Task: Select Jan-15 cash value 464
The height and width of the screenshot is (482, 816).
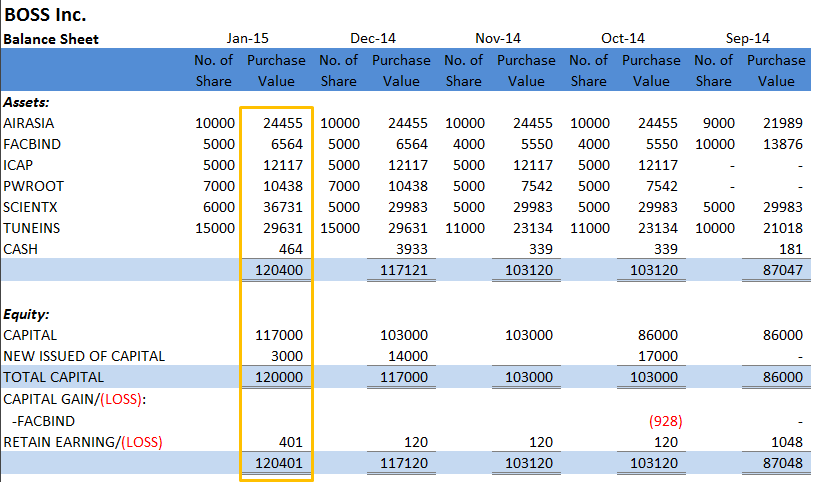Action: coord(290,249)
